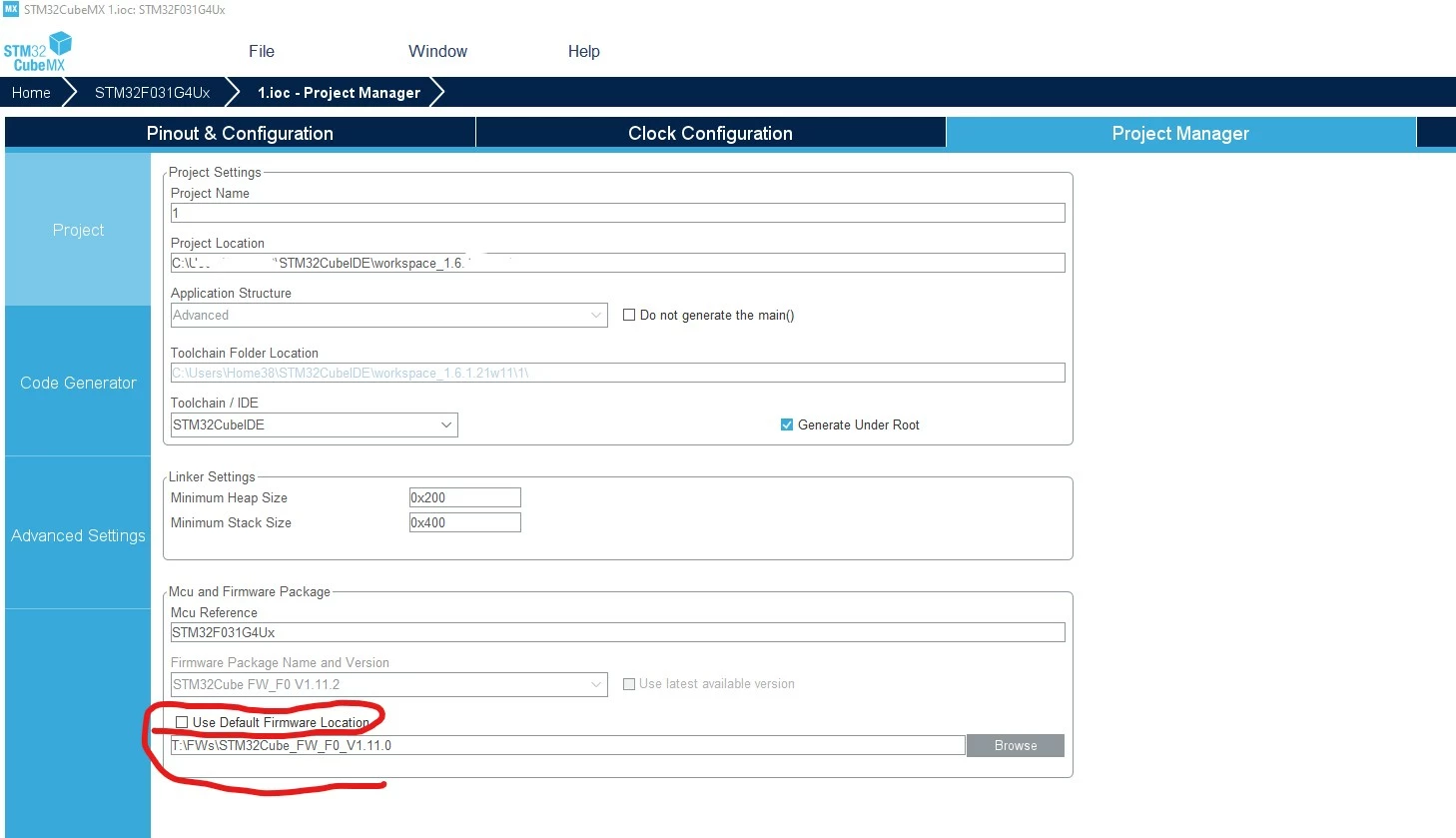This screenshot has height=838, width=1456.
Task: Switch to Pinout & Configuration tab
Action: pos(240,133)
